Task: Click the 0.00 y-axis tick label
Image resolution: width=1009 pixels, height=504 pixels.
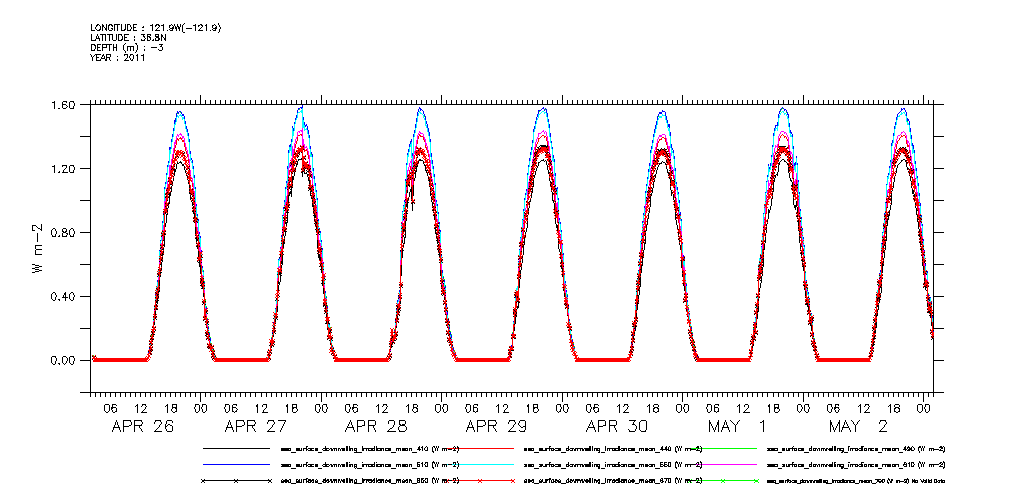Action: (x=64, y=360)
